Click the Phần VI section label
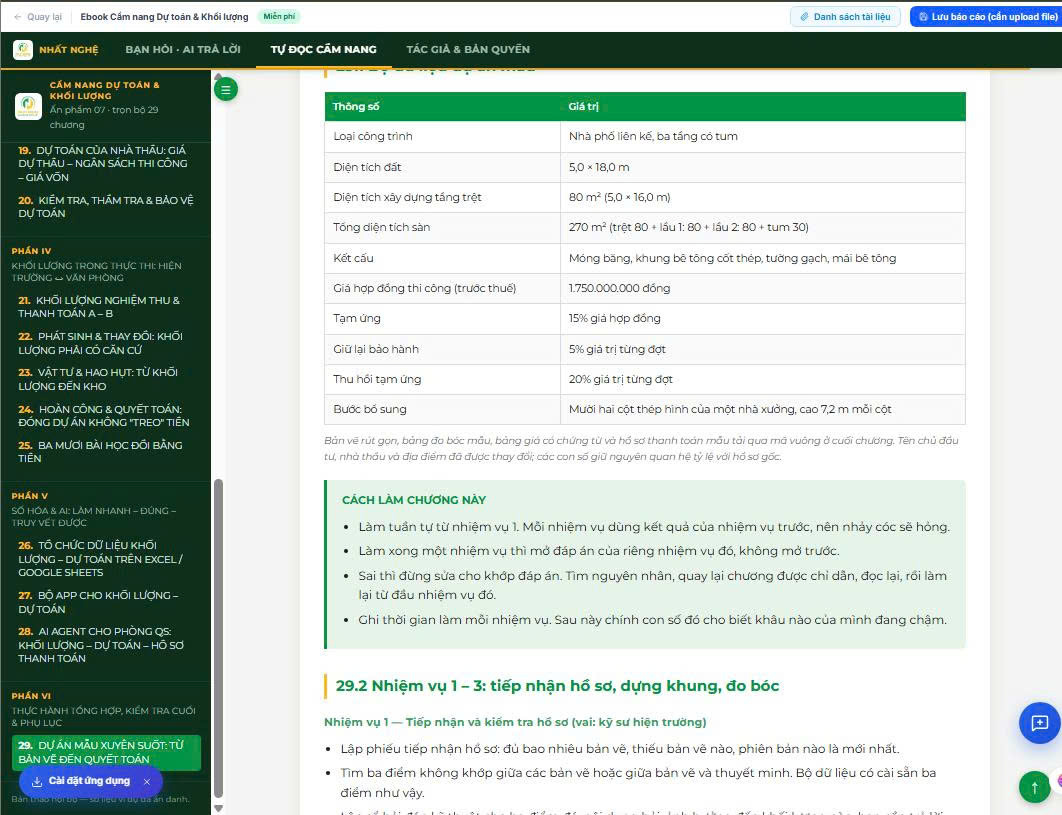Screen dimensions: 1062x815 click(x=31, y=696)
